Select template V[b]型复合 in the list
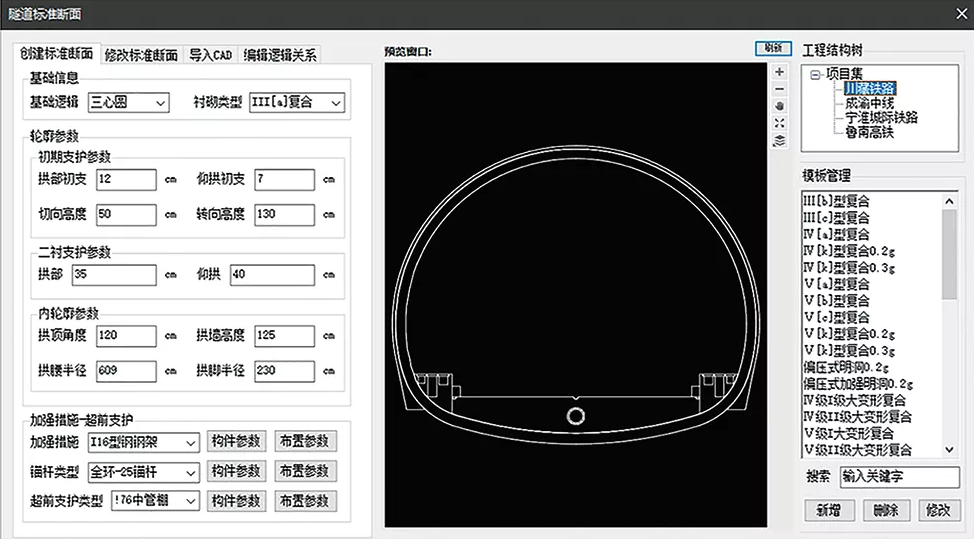Image resolution: width=974 pixels, height=539 pixels. 837,301
